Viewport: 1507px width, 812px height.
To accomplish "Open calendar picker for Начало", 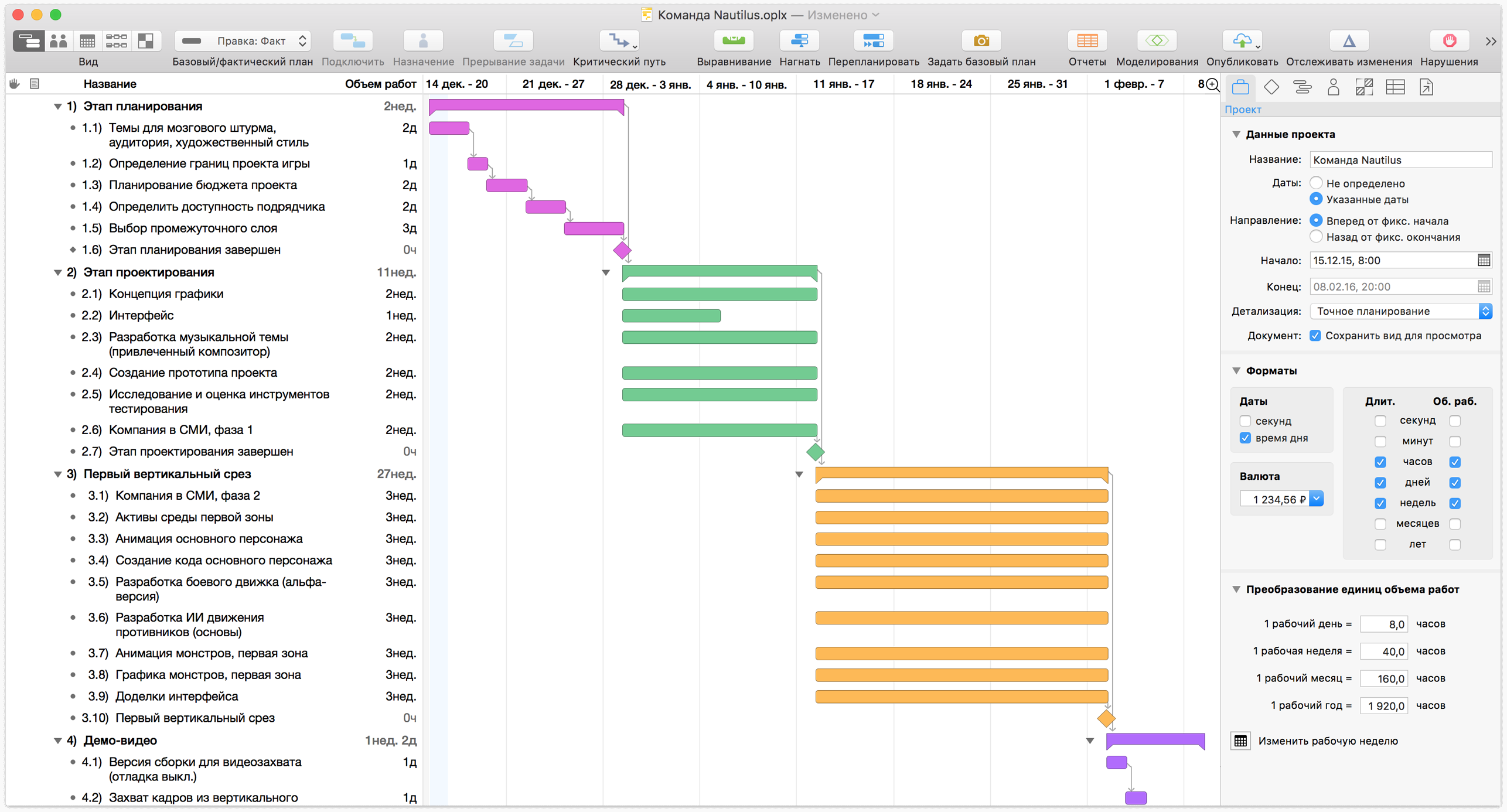I will tap(1484, 261).
